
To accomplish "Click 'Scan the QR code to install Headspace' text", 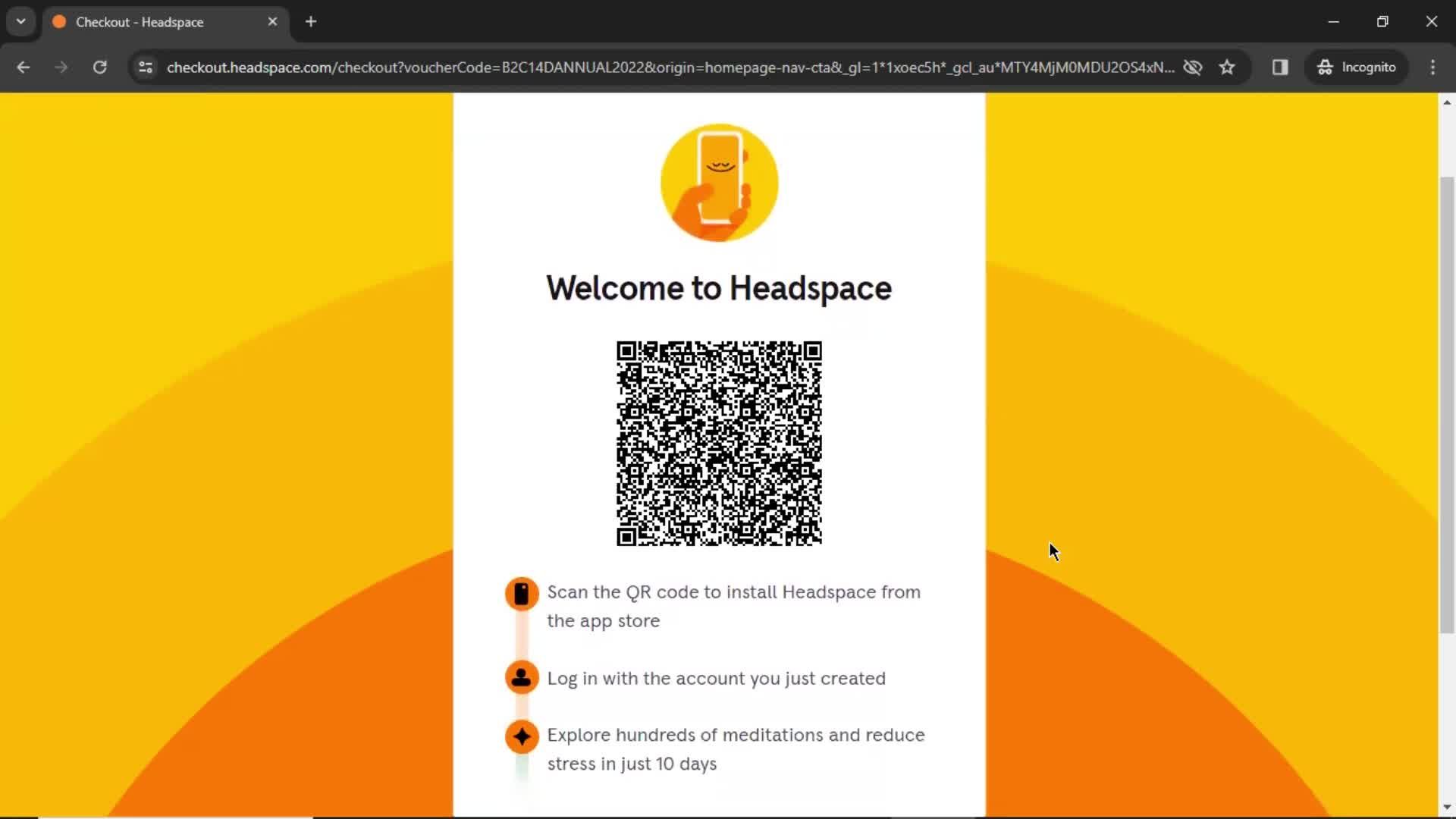I will point(734,606).
